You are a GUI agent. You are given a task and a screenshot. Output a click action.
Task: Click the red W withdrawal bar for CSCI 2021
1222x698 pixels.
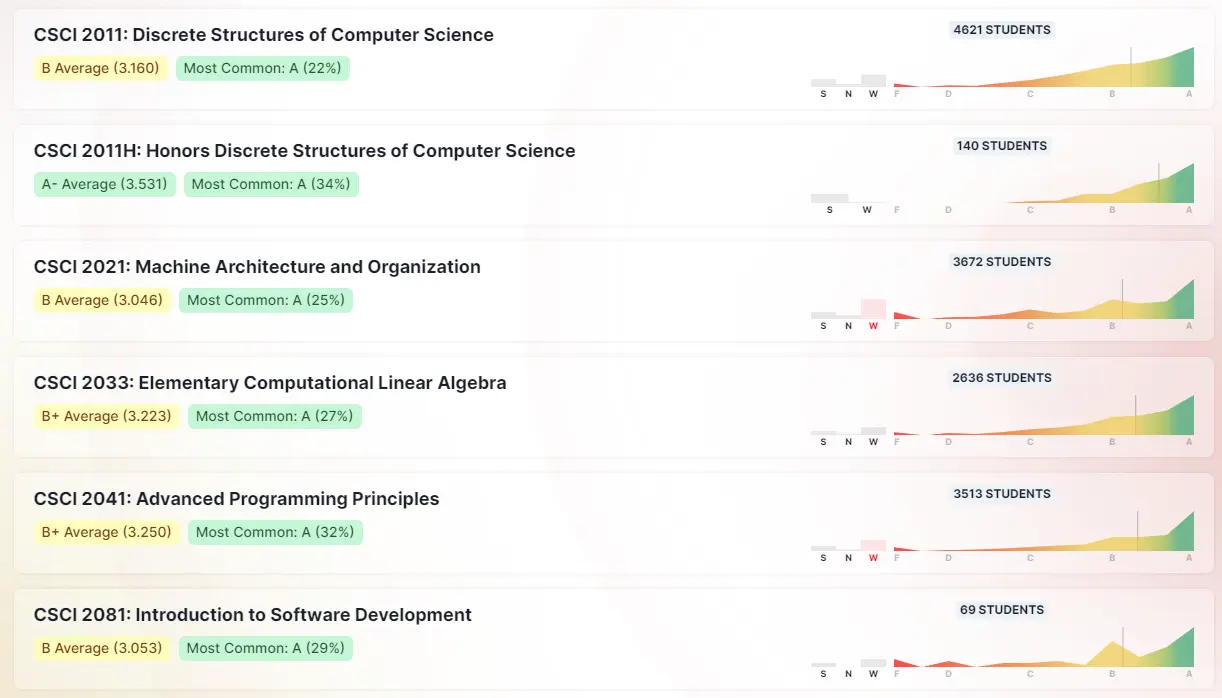pyautogui.click(x=873, y=310)
